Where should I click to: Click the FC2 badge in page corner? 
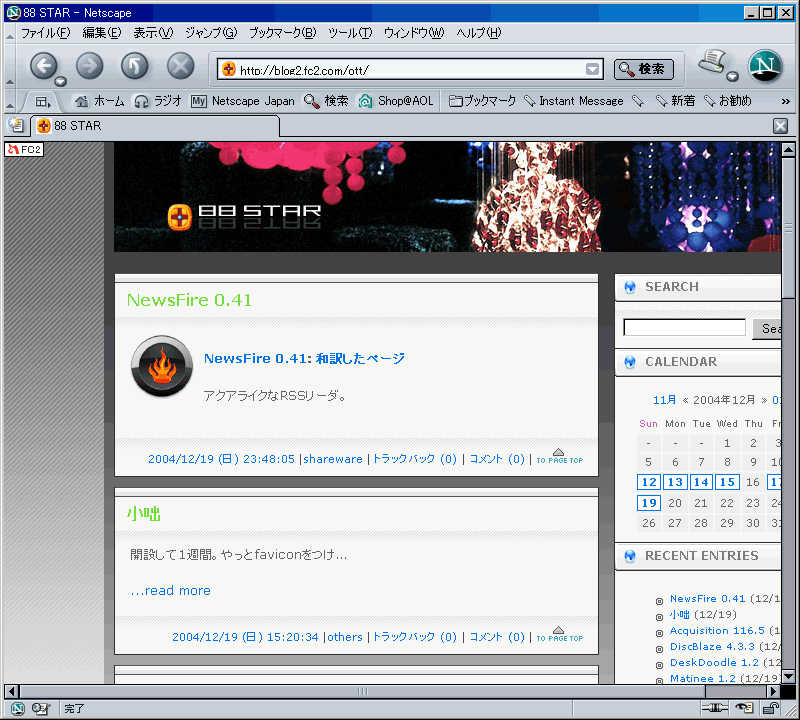click(24, 150)
